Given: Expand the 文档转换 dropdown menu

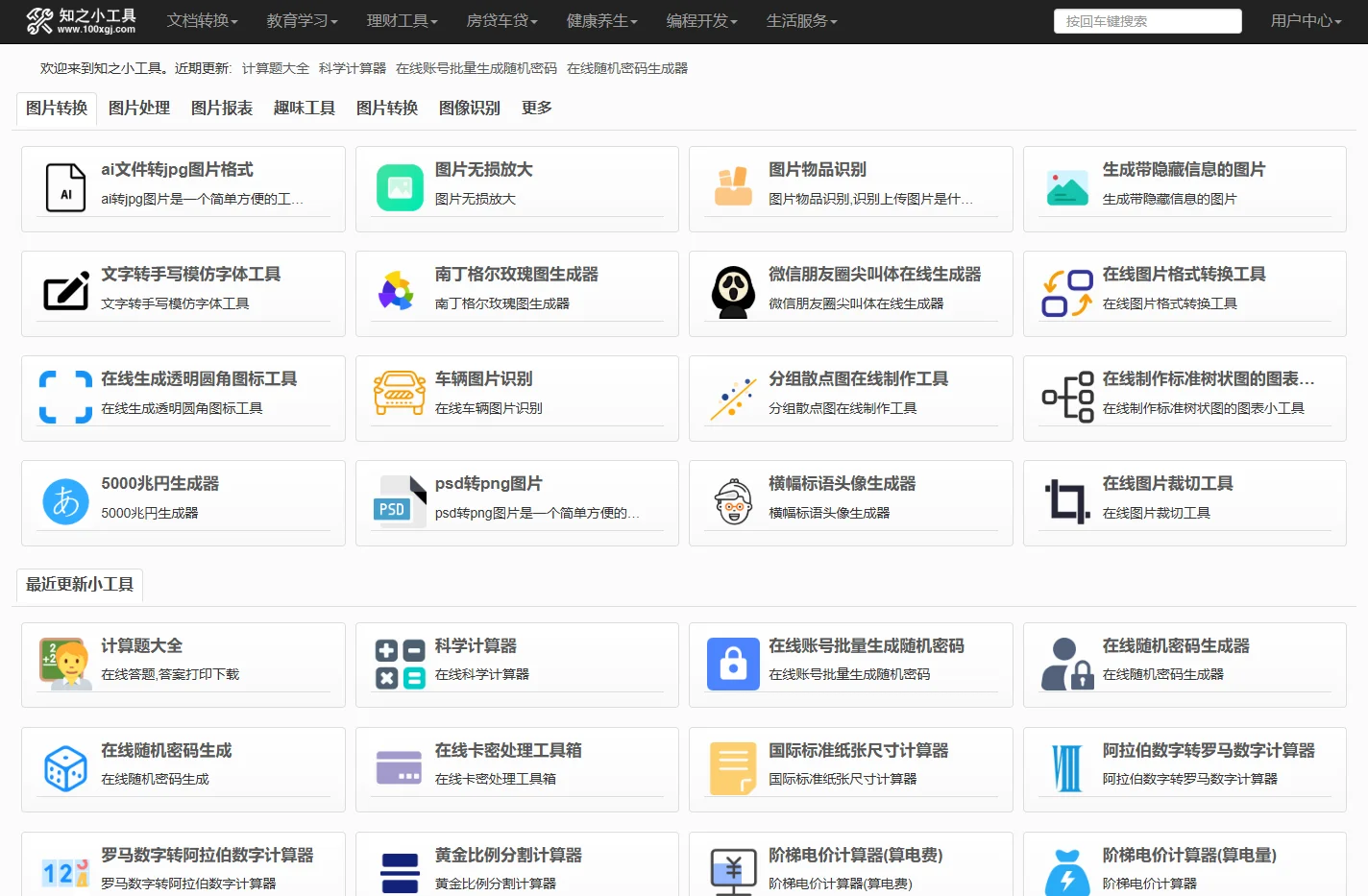Looking at the screenshot, I should (202, 21).
